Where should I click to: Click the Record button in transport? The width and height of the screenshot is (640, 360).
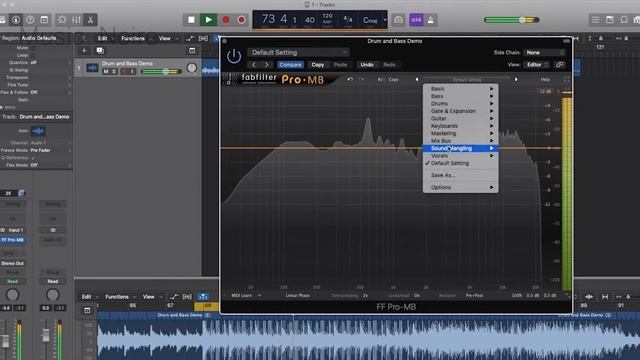point(225,20)
